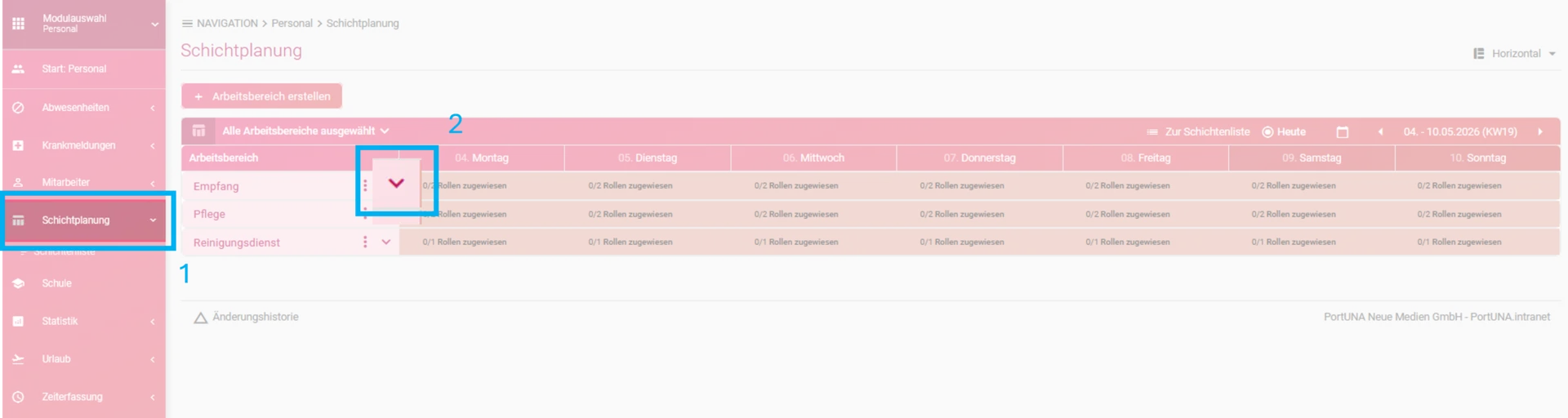Viewport: 1568px width, 418px height.
Task: Go to next week arrow
Action: (1540, 131)
